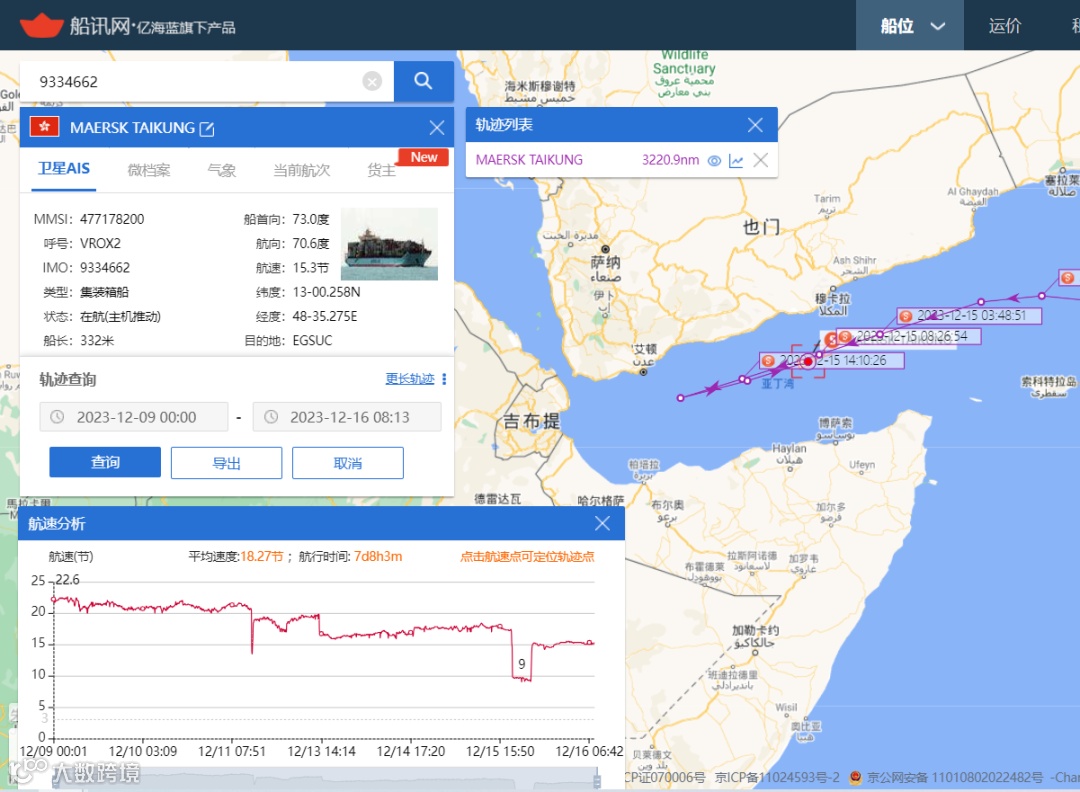Click the orange 点击航速点可定位轨迹点 hint text
Viewport: 1080px width, 792px height.
(527, 556)
